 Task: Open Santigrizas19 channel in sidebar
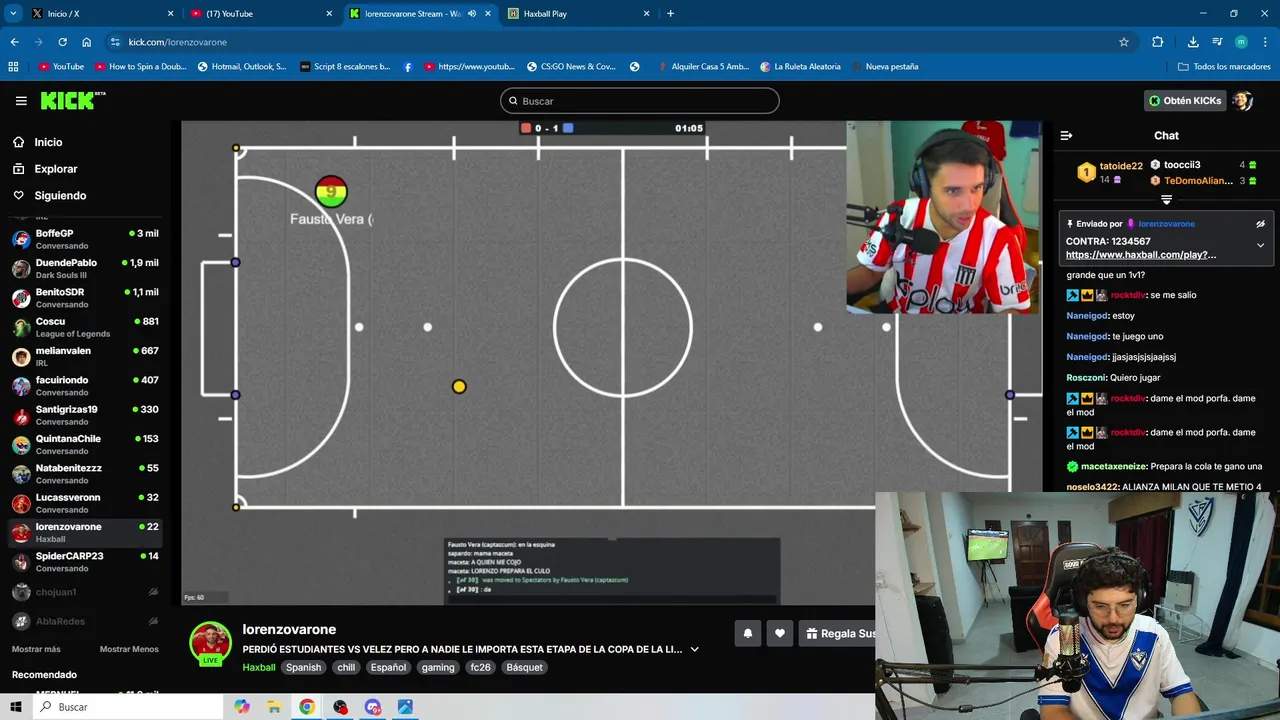point(85,415)
